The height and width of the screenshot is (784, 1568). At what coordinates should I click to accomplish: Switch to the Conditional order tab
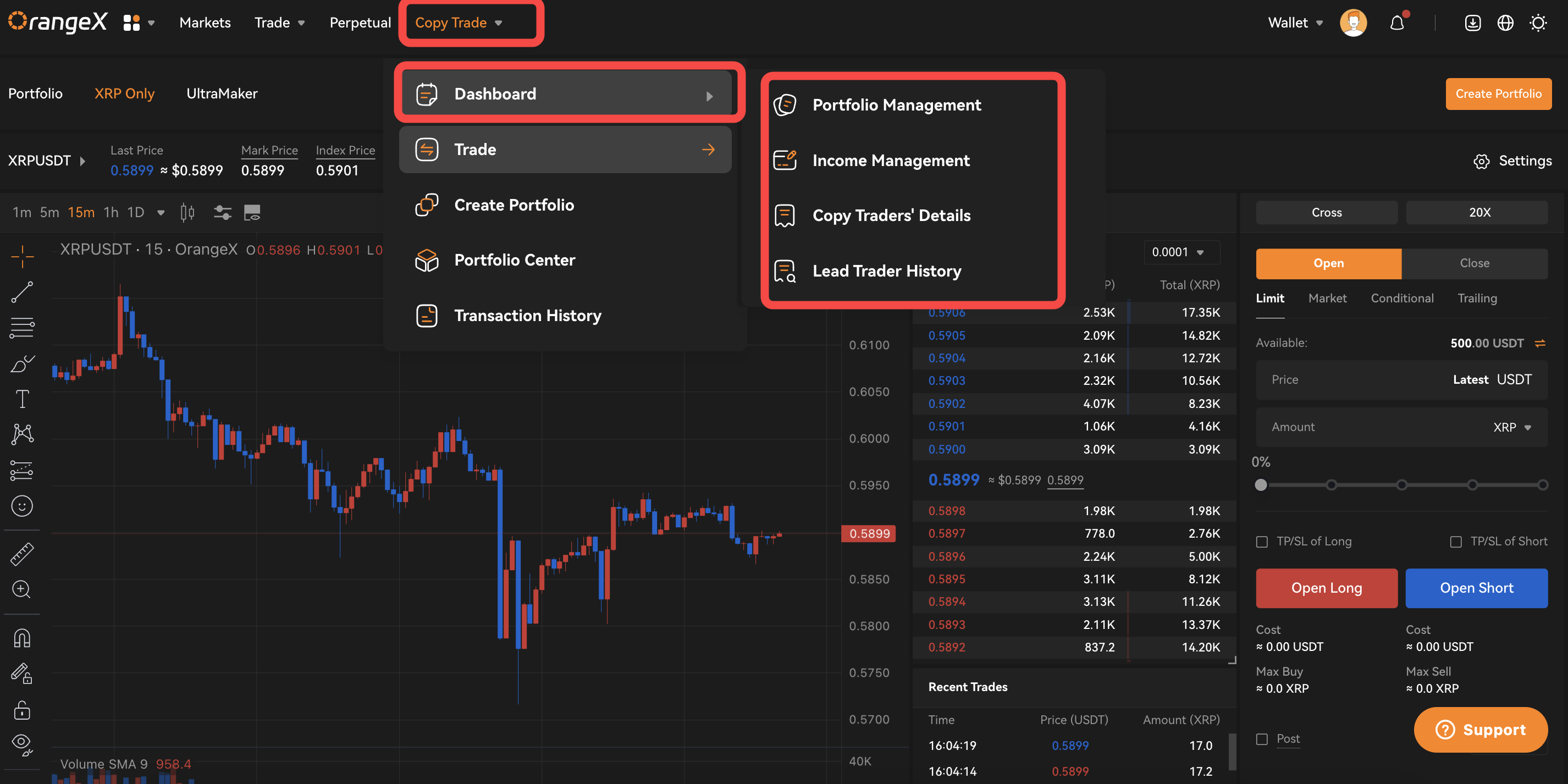[1402, 298]
